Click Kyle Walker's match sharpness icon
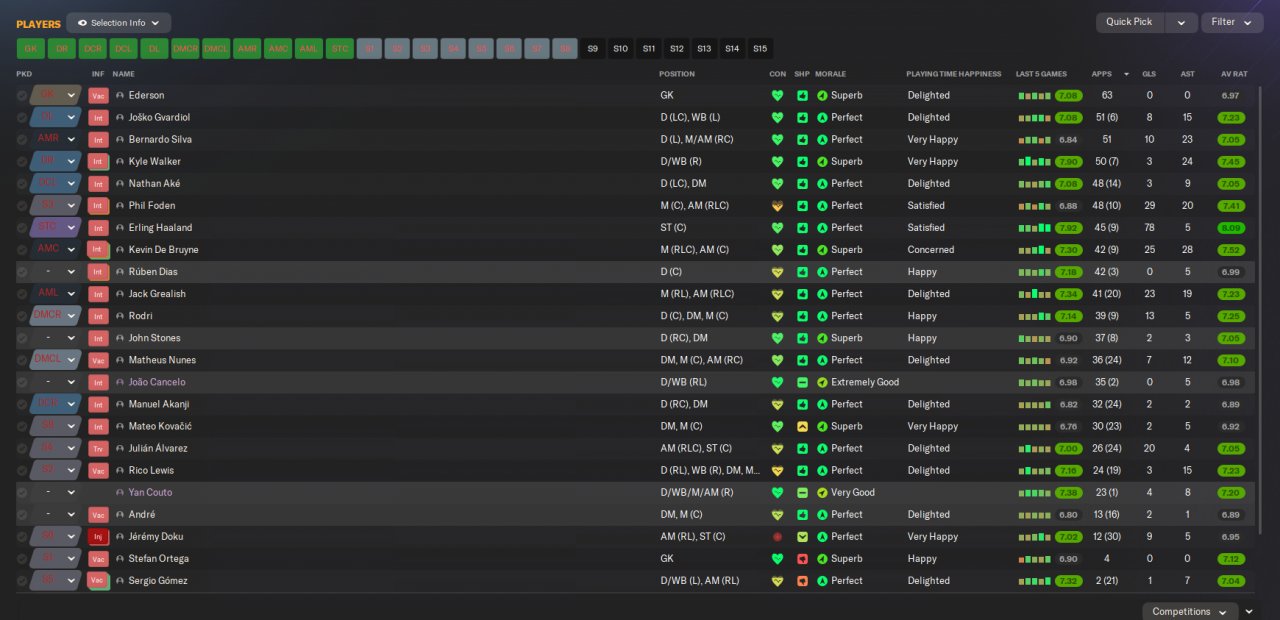 802,162
